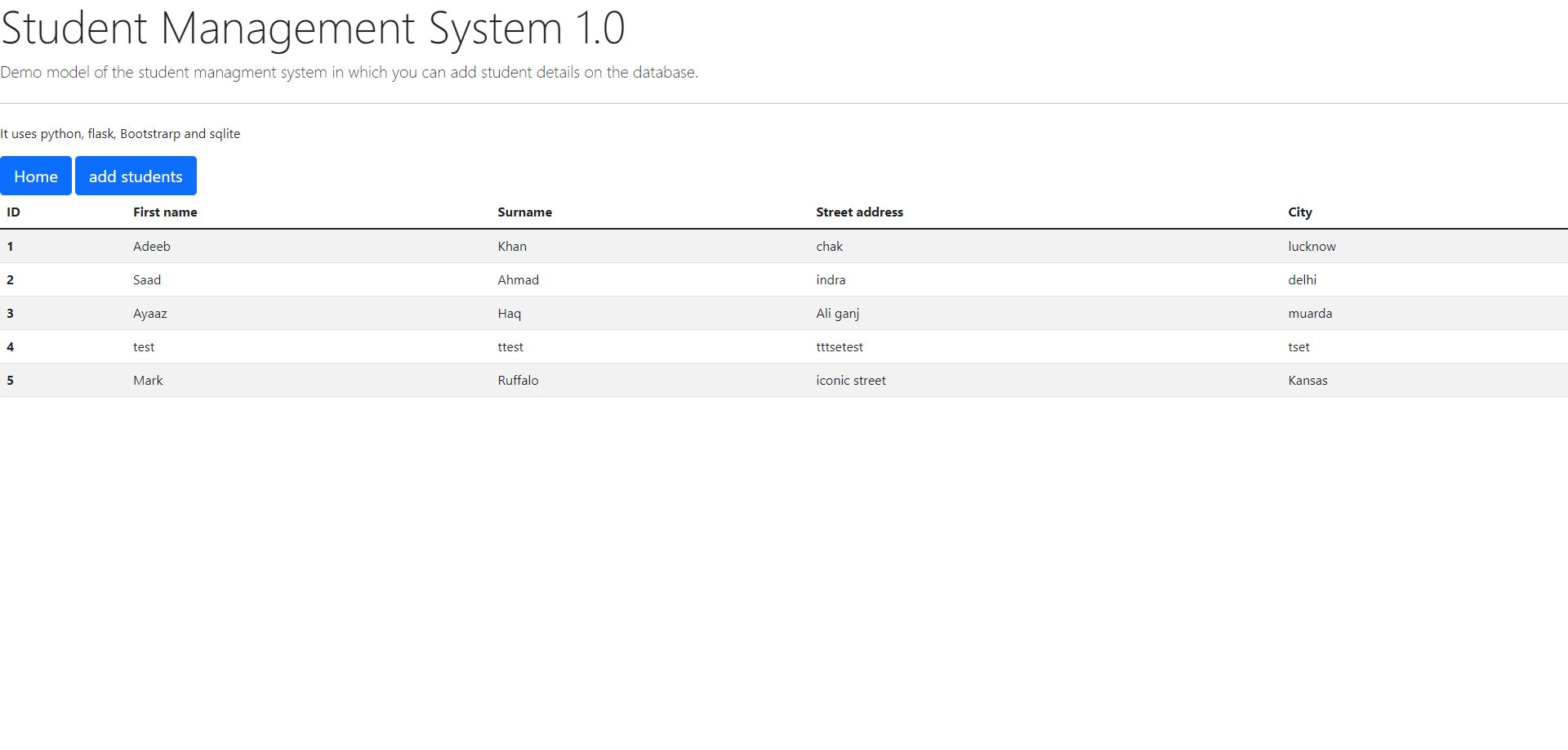Click the demo model description text
This screenshot has height=750, width=1568.
[x=349, y=72]
